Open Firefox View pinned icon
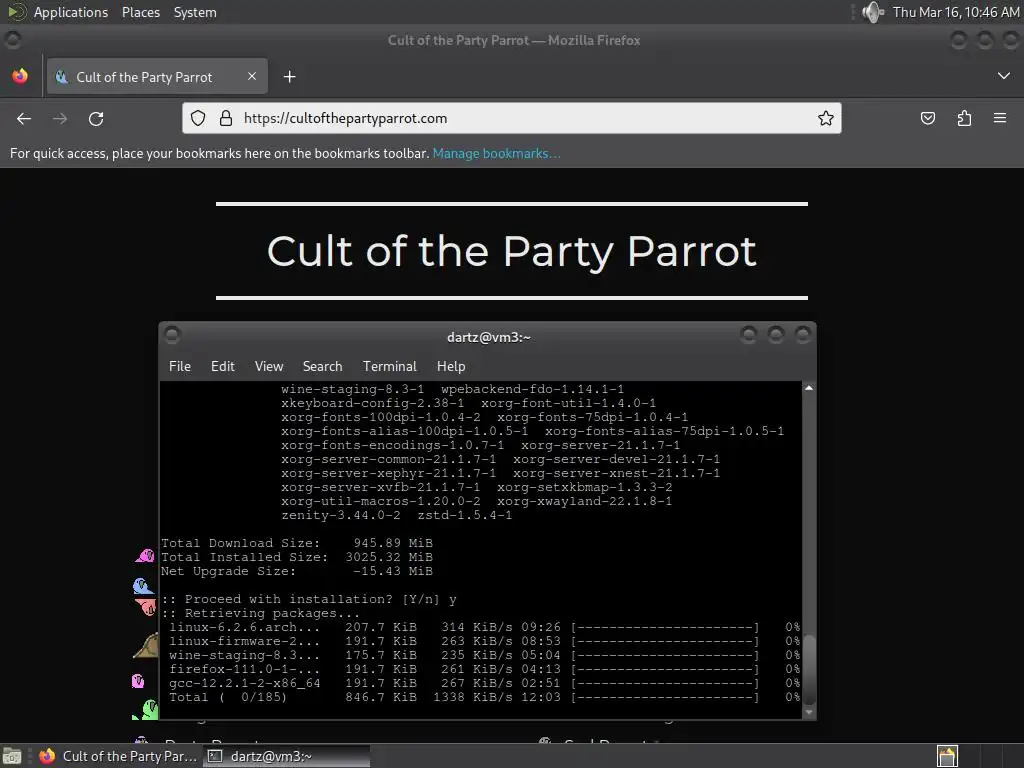The width and height of the screenshot is (1024, 768). tap(20, 76)
